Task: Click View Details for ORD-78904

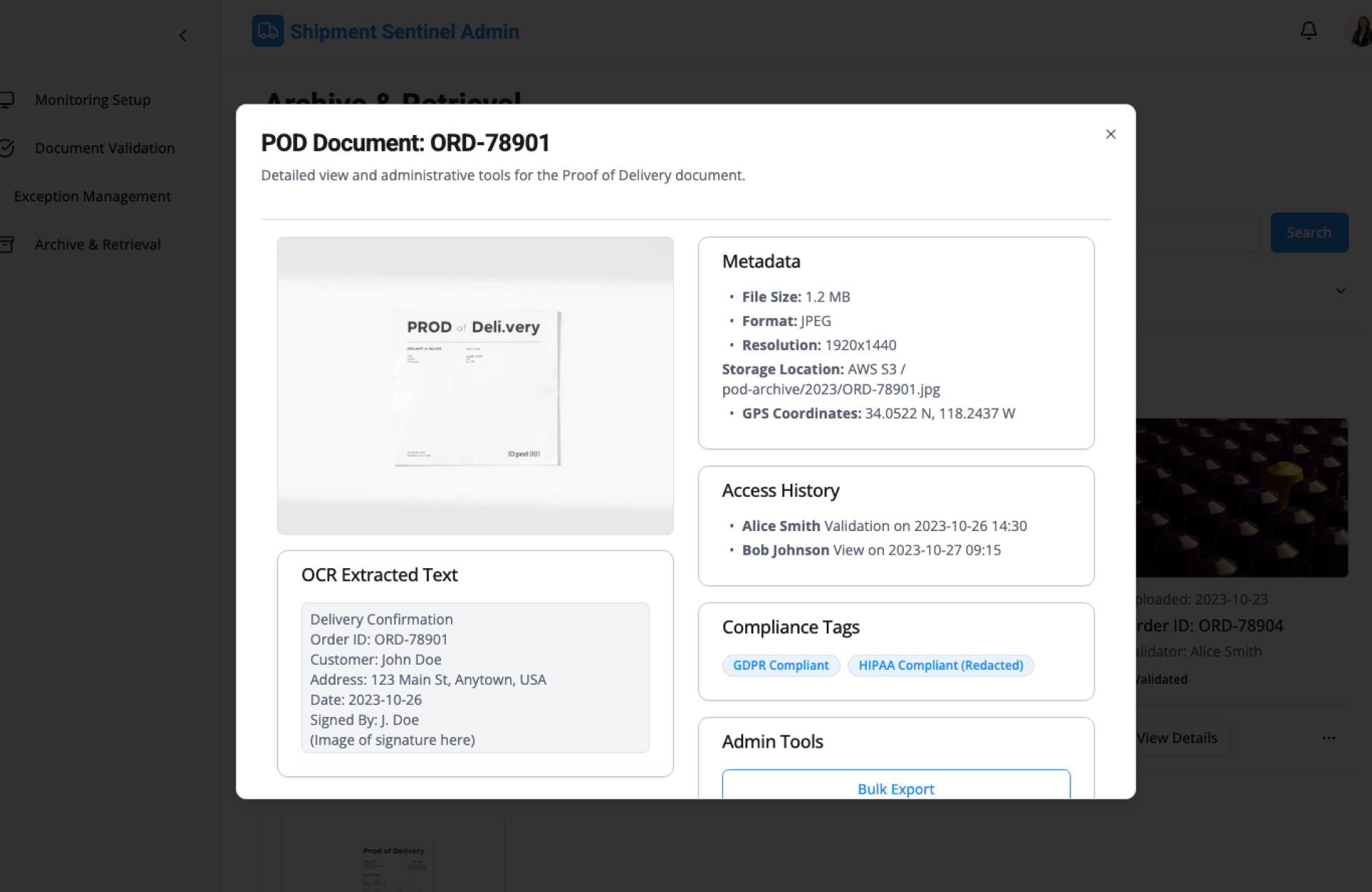Action: click(x=1178, y=738)
